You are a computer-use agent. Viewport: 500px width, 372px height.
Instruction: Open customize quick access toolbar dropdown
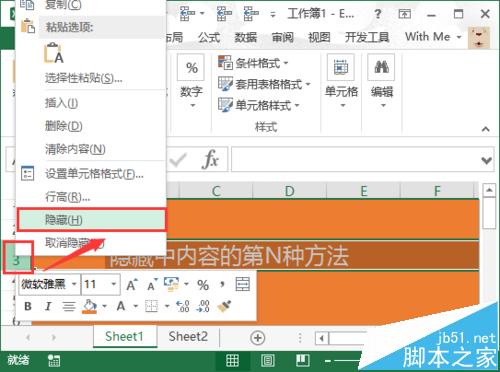pos(273,15)
